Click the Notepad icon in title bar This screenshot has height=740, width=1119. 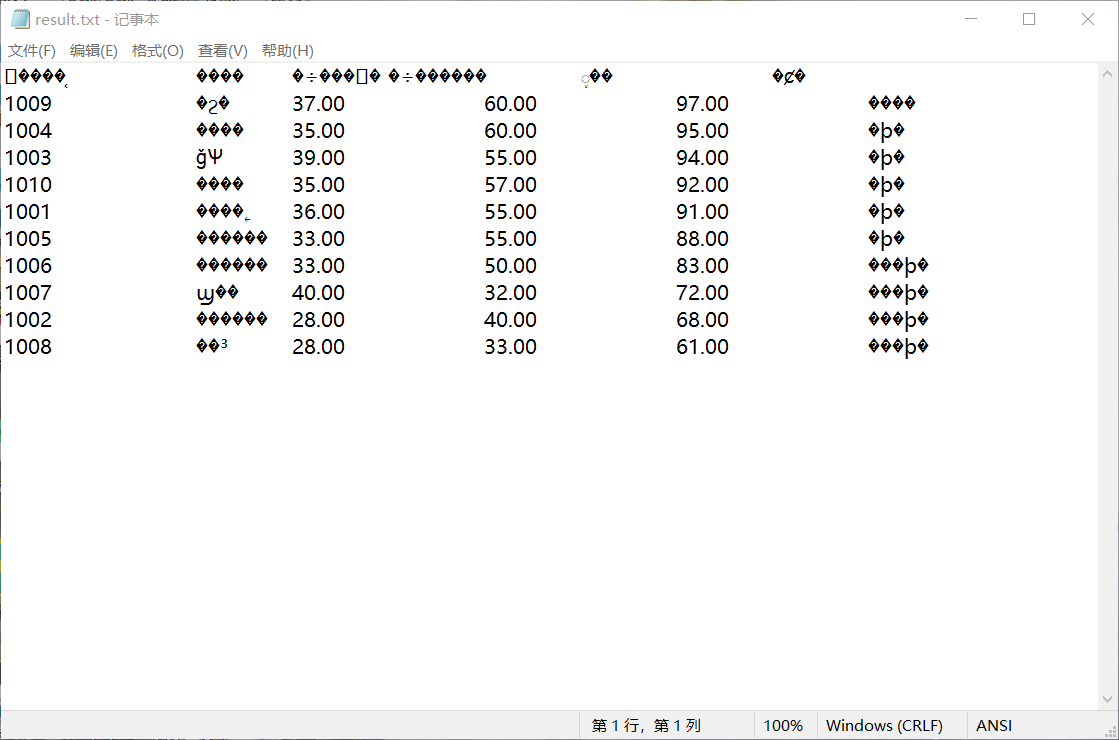(21, 19)
